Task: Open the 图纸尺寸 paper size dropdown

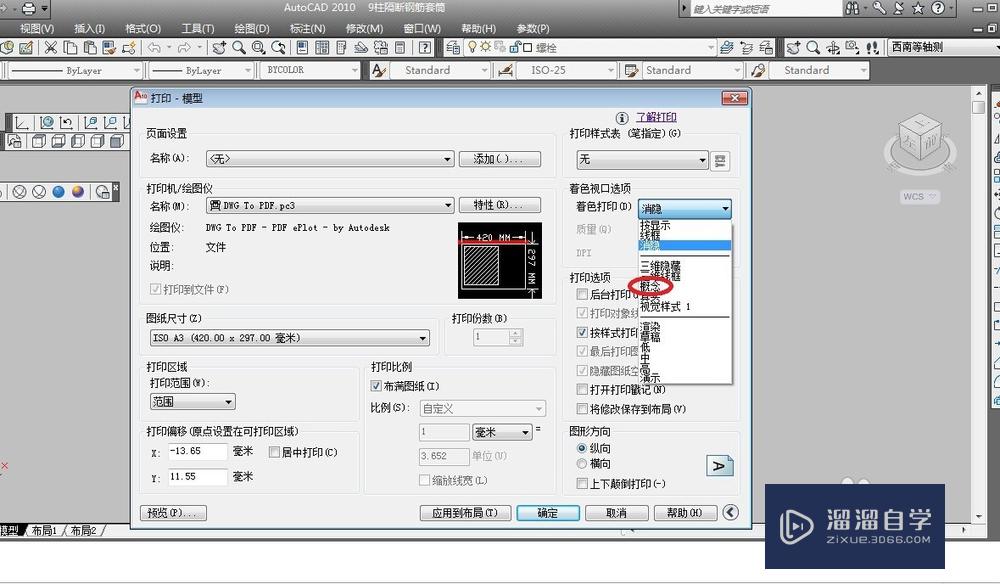Action: click(x=423, y=338)
